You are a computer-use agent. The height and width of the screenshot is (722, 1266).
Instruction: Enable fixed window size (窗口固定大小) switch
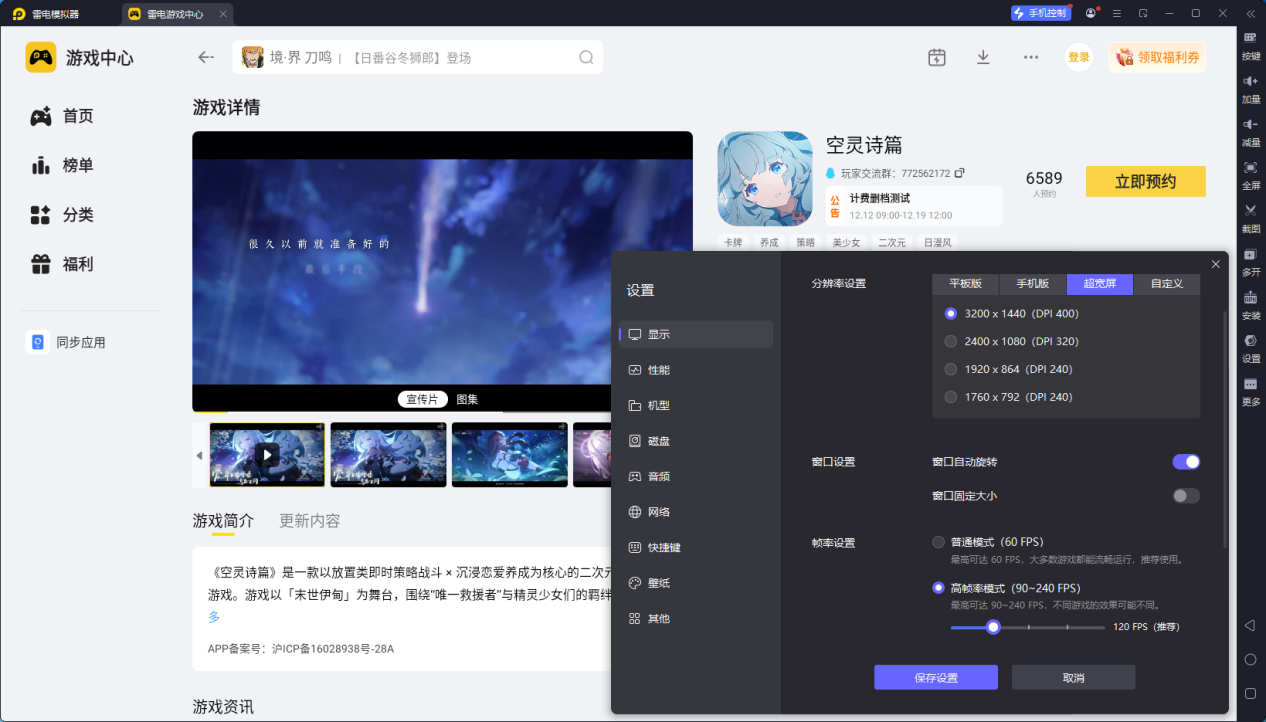click(1185, 496)
